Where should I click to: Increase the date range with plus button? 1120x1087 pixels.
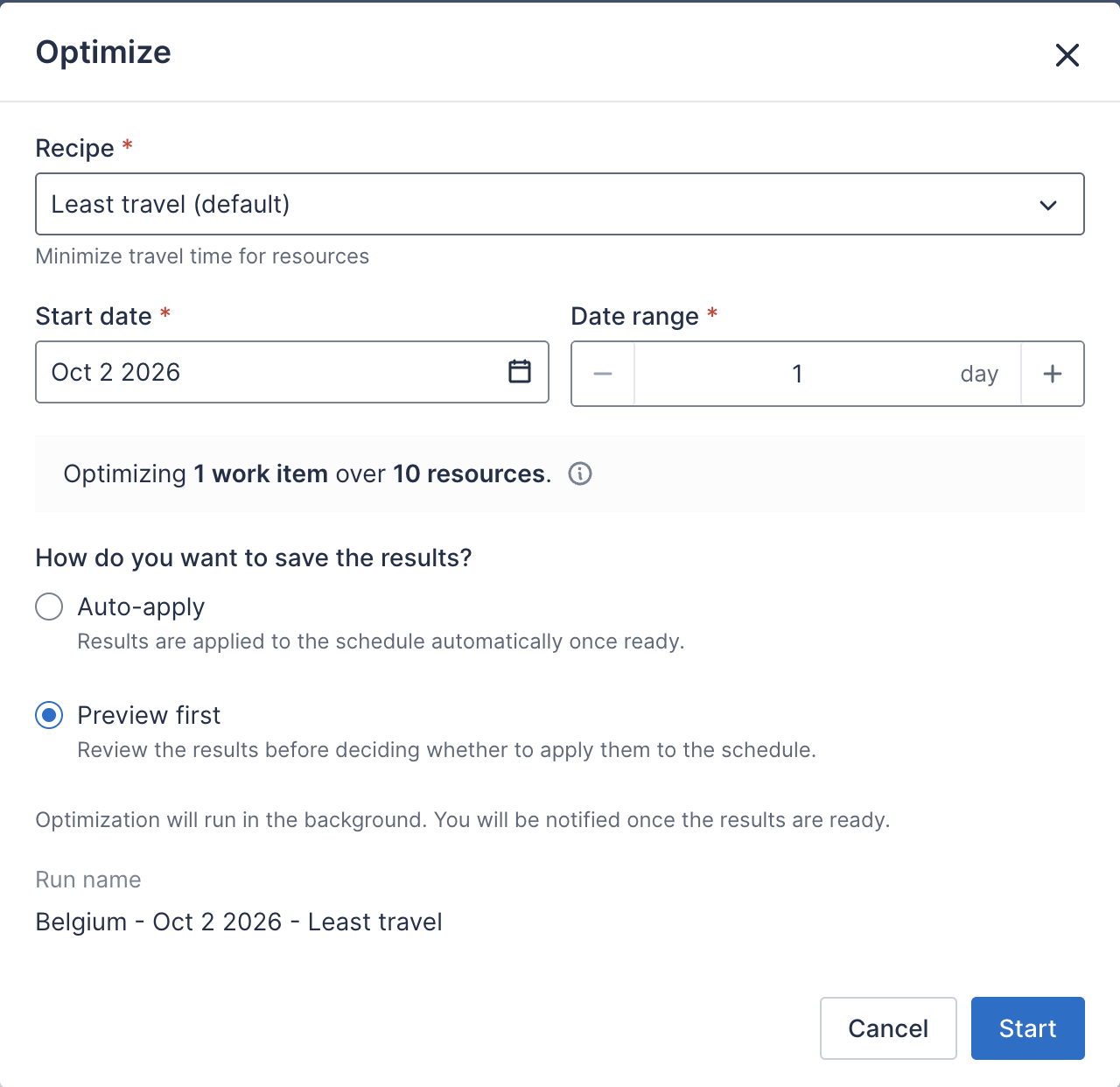pyautogui.click(x=1053, y=374)
